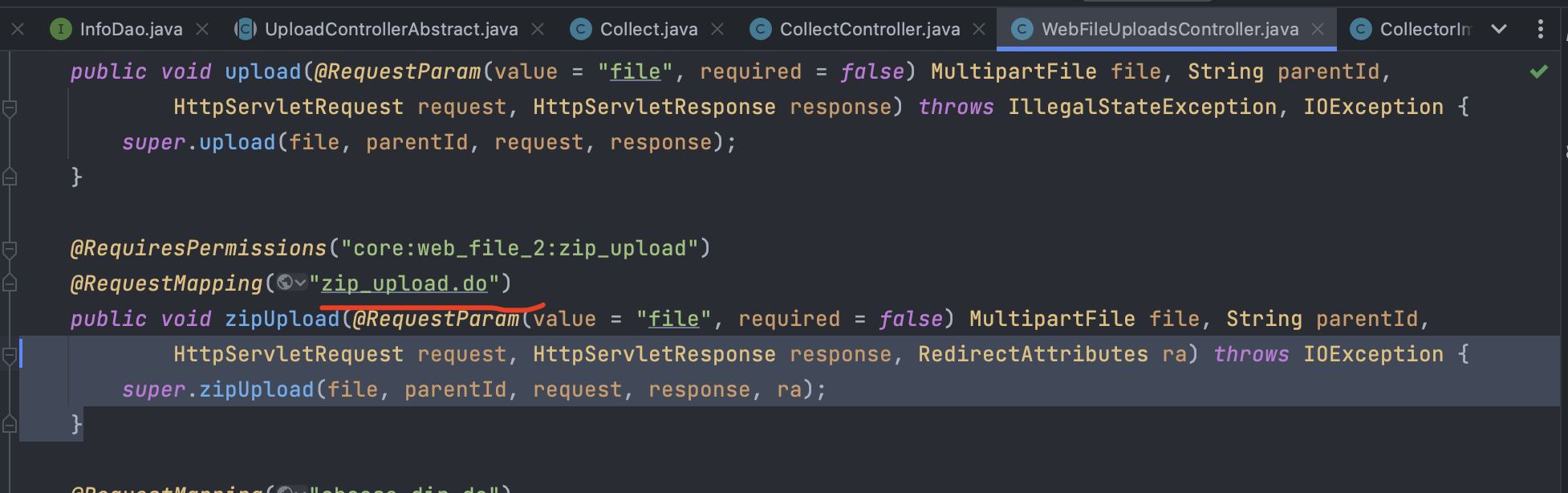Image resolution: width=1568 pixels, height=493 pixels.
Task: Click the green inspection checkmark indicator
Action: 1538,72
